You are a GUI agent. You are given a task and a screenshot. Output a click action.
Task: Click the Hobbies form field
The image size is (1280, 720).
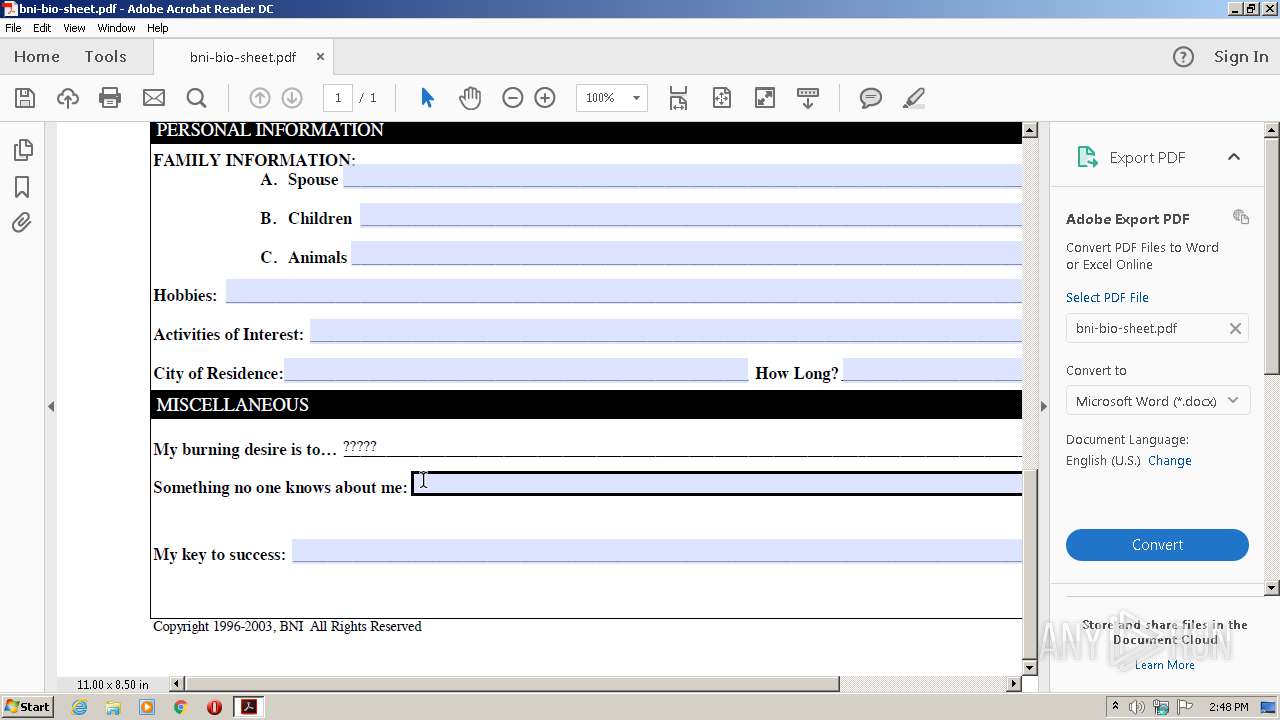pos(624,292)
